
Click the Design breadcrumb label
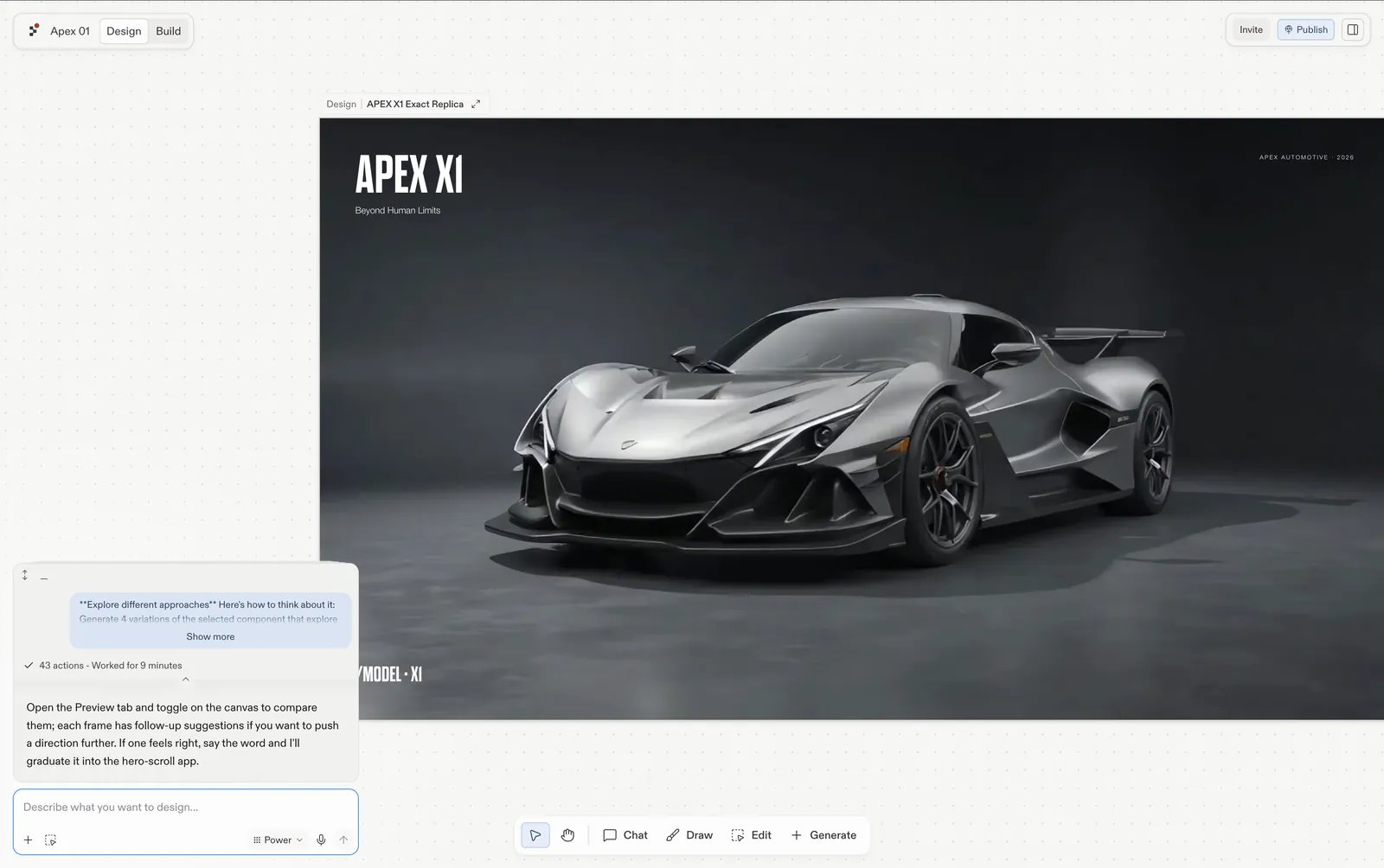click(x=341, y=104)
